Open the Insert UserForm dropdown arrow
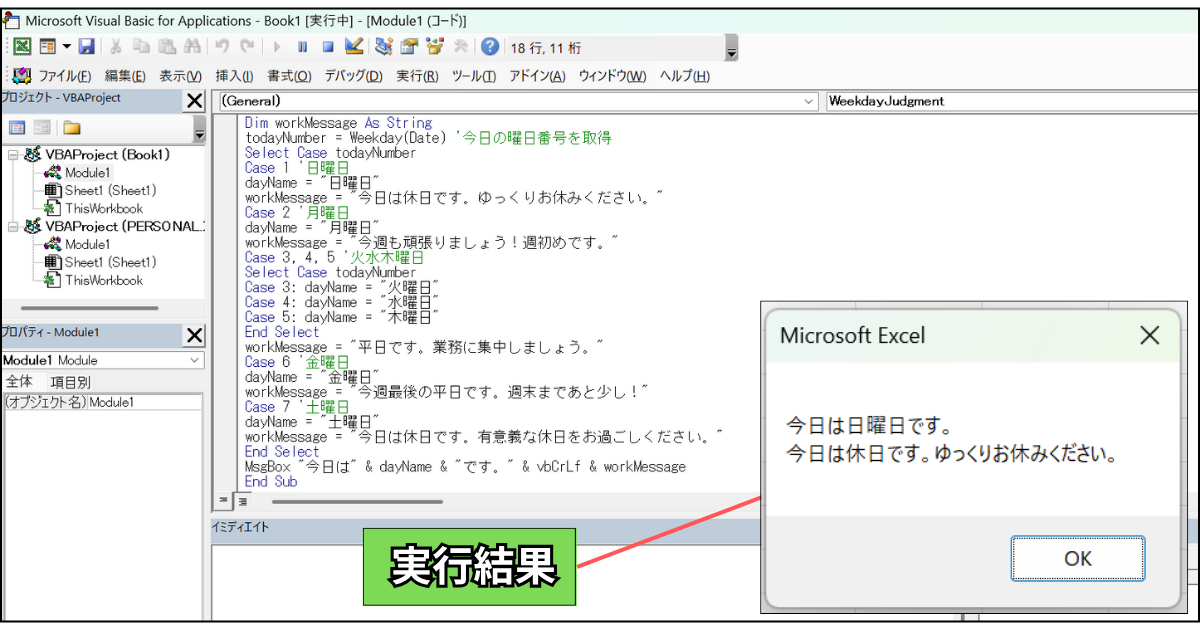Image resolution: width=1200 pixels, height=630 pixels. (66, 46)
